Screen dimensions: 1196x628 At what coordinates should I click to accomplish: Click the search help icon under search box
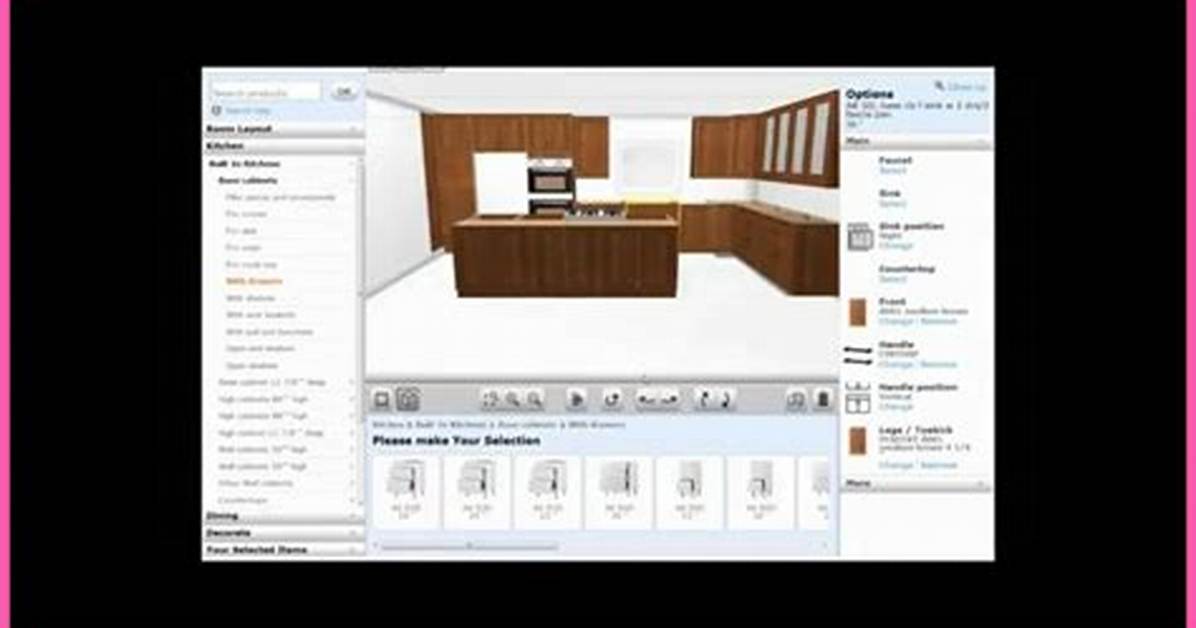pos(217,111)
